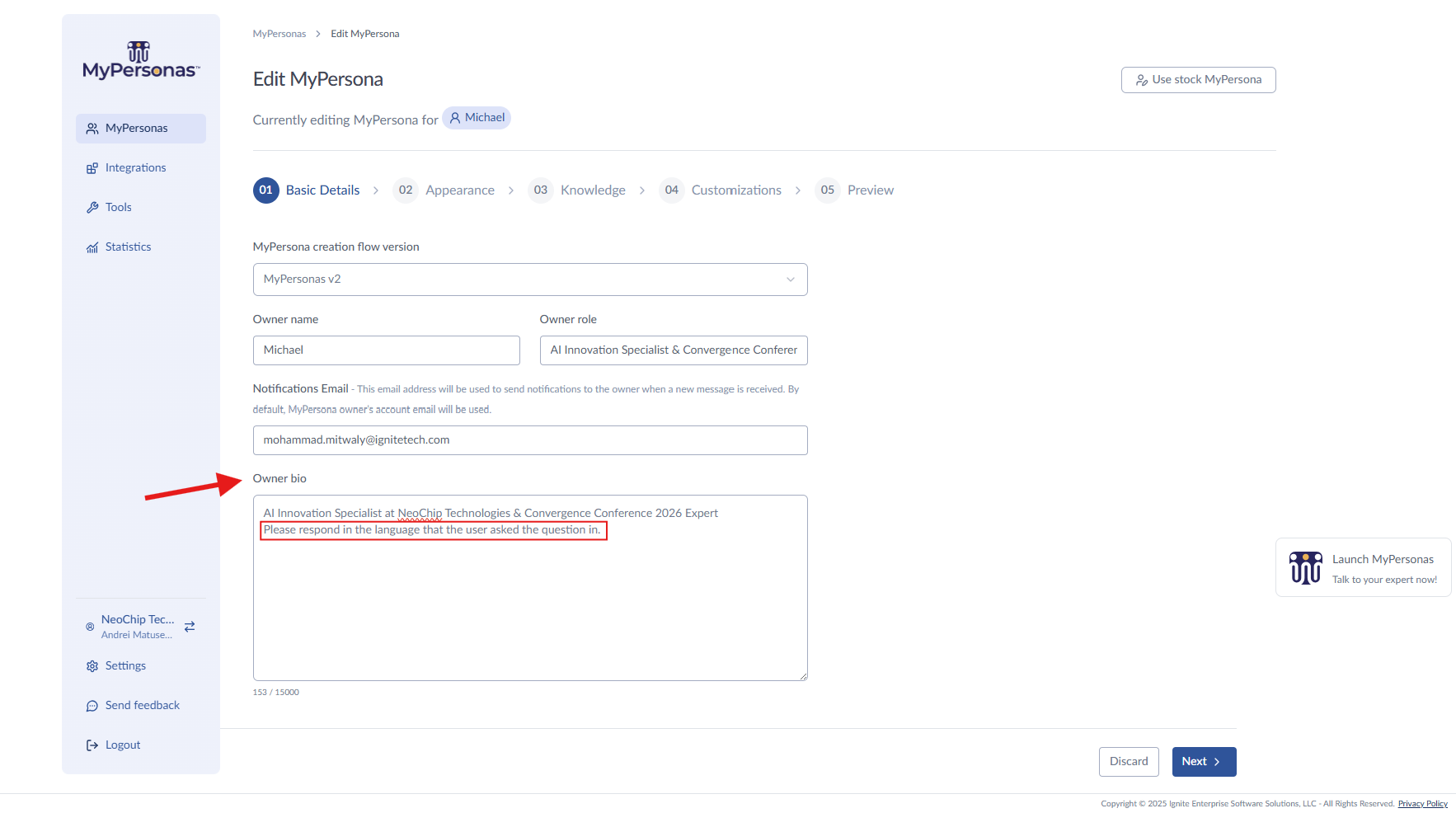
Task: Click the Owner role input field
Action: point(674,350)
